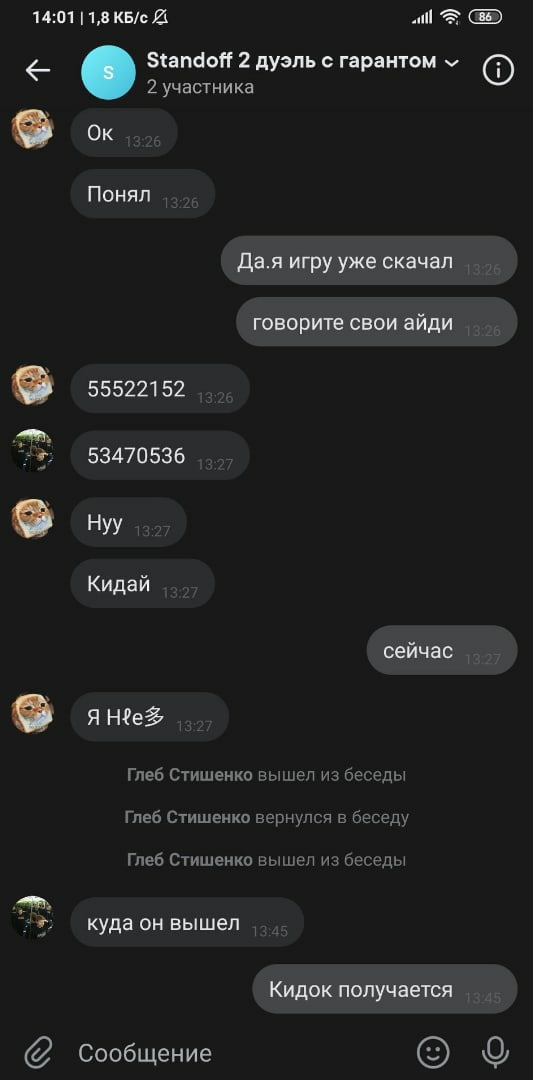This screenshot has width=533, height=1080.
Task: Open Standoff 2 дуэль с гарантом title
Action: (291, 61)
